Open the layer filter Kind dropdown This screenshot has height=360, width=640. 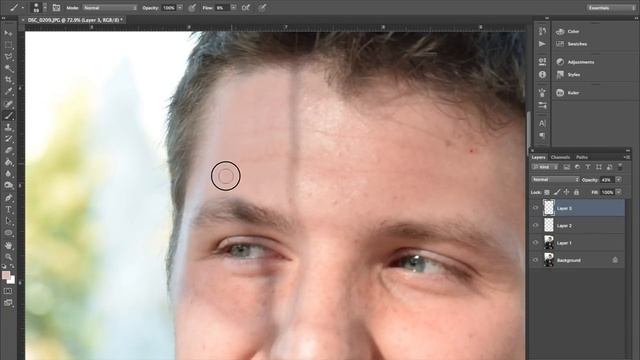pos(545,167)
